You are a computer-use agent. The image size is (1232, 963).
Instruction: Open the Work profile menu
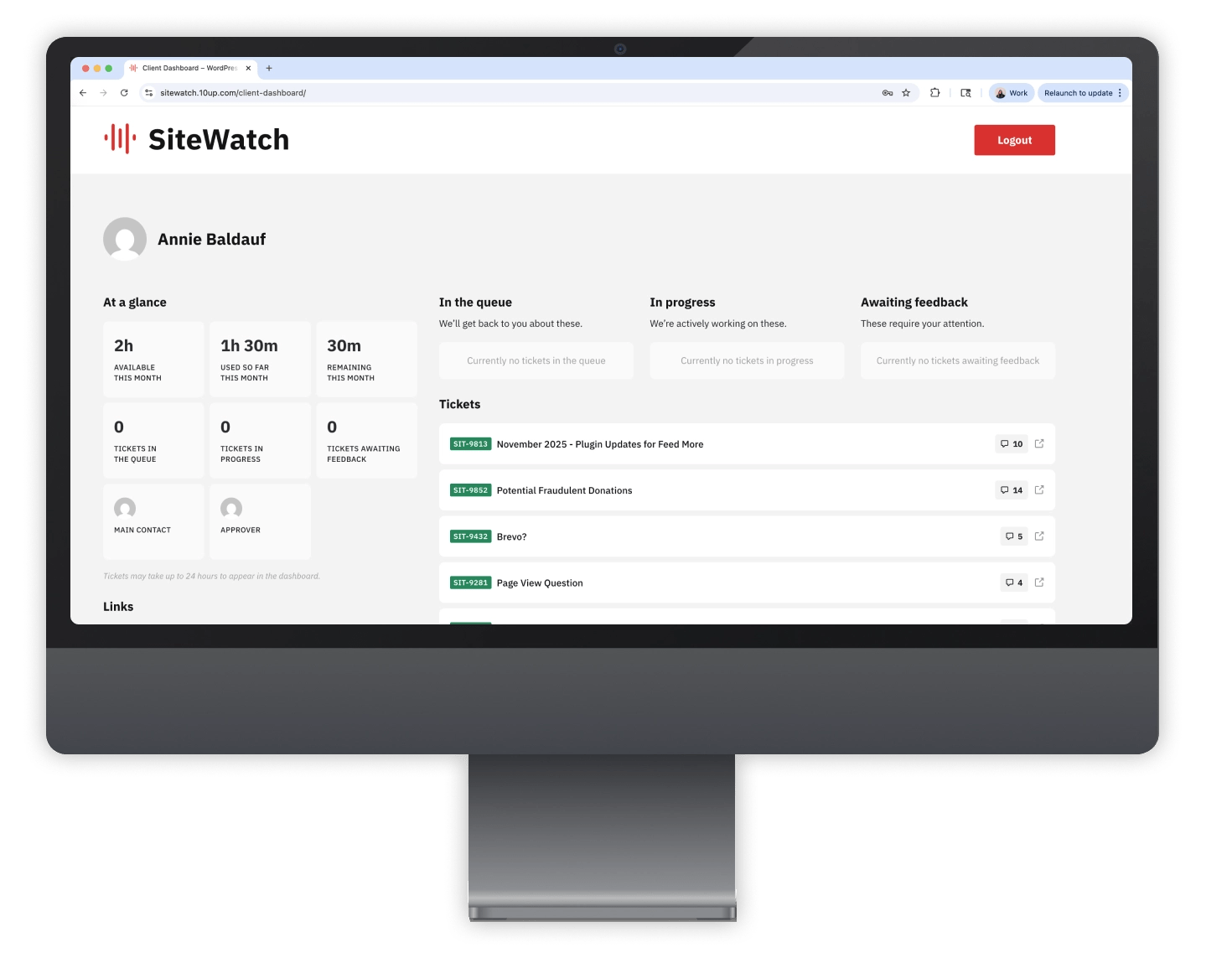pyautogui.click(x=1012, y=92)
